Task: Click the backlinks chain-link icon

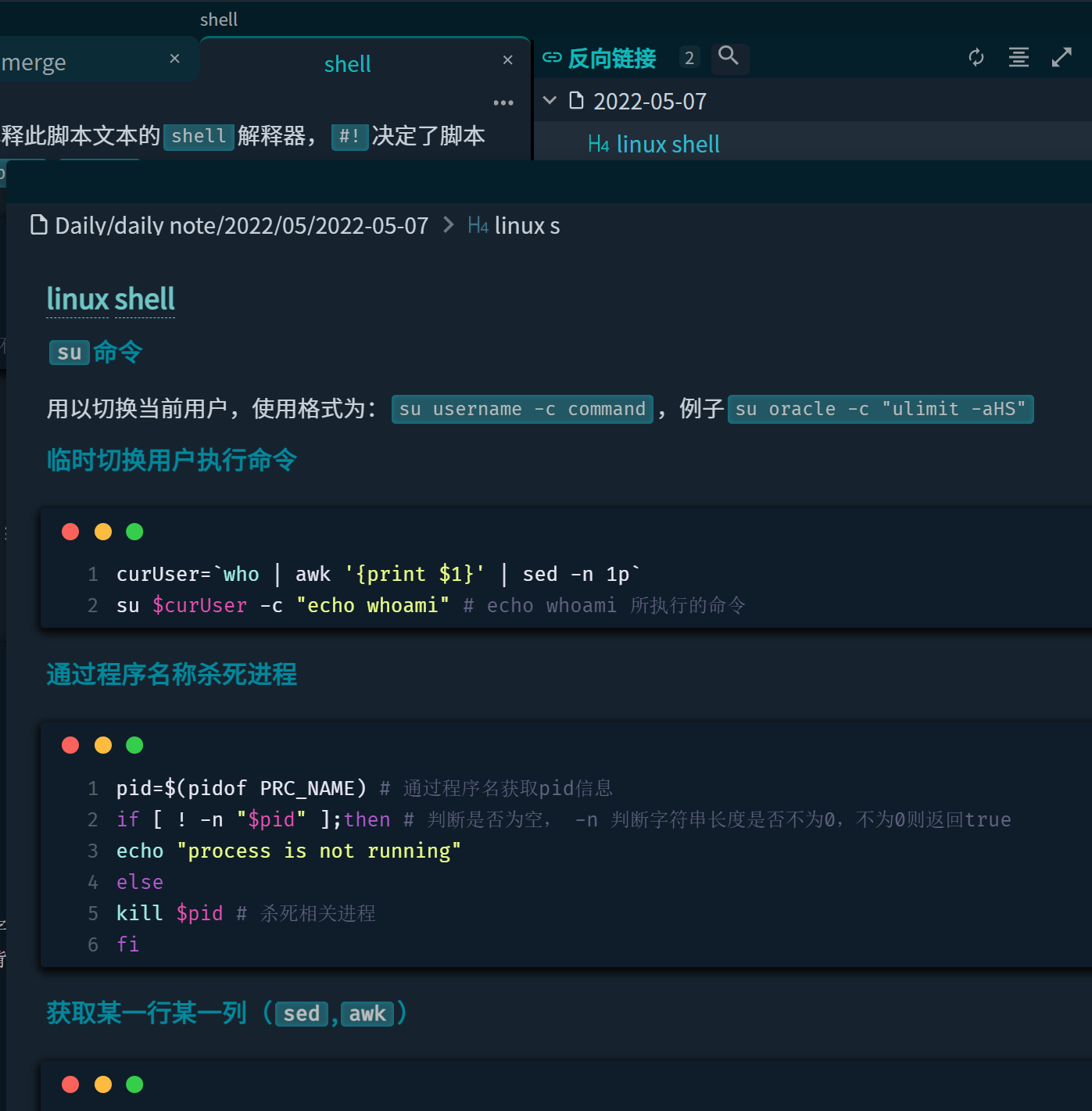Action: pos(552,57)
